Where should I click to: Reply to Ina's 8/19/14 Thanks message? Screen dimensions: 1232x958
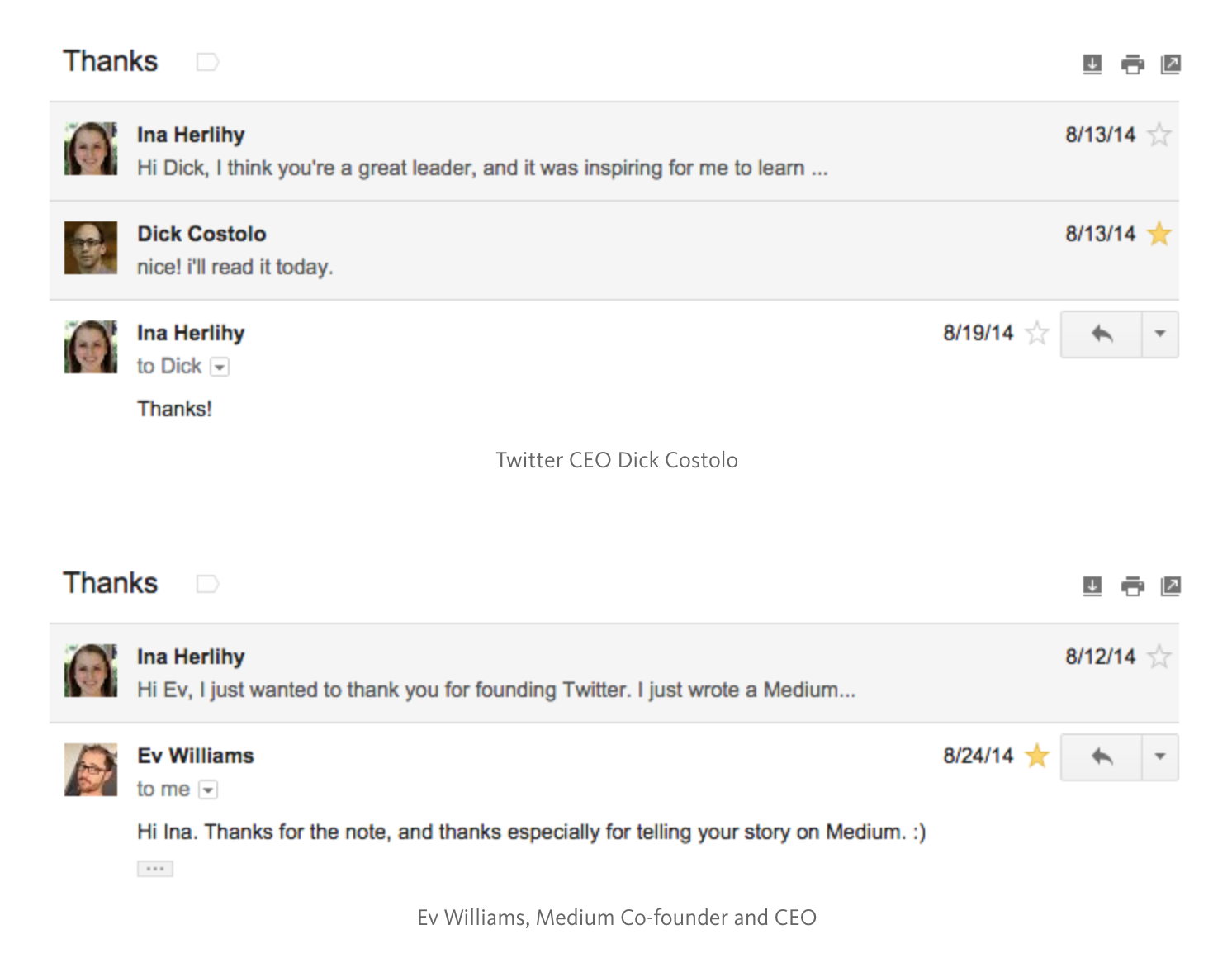pos(1102,334)
